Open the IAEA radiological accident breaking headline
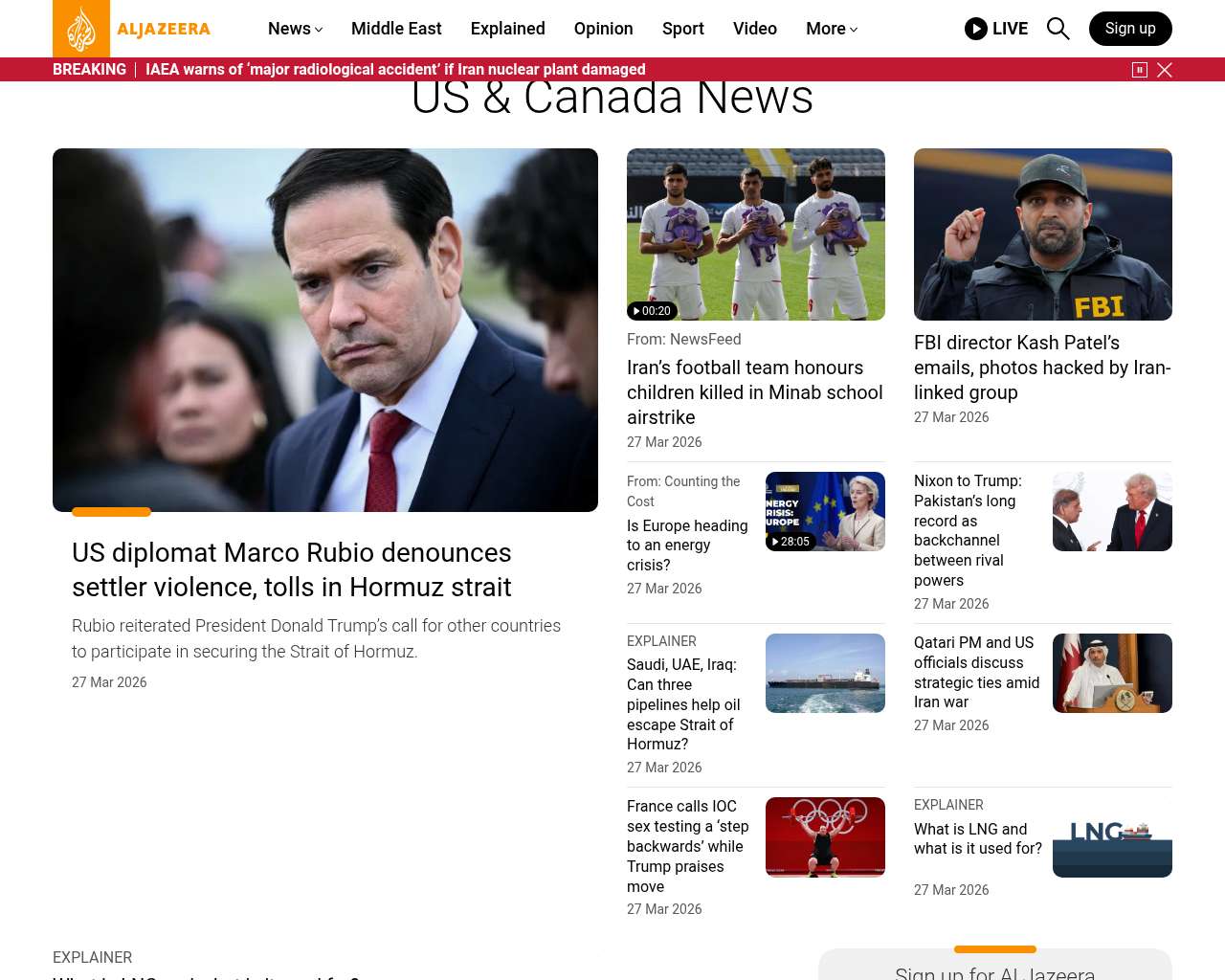Viewport: 1225px width, 980px height. [395, 70]
